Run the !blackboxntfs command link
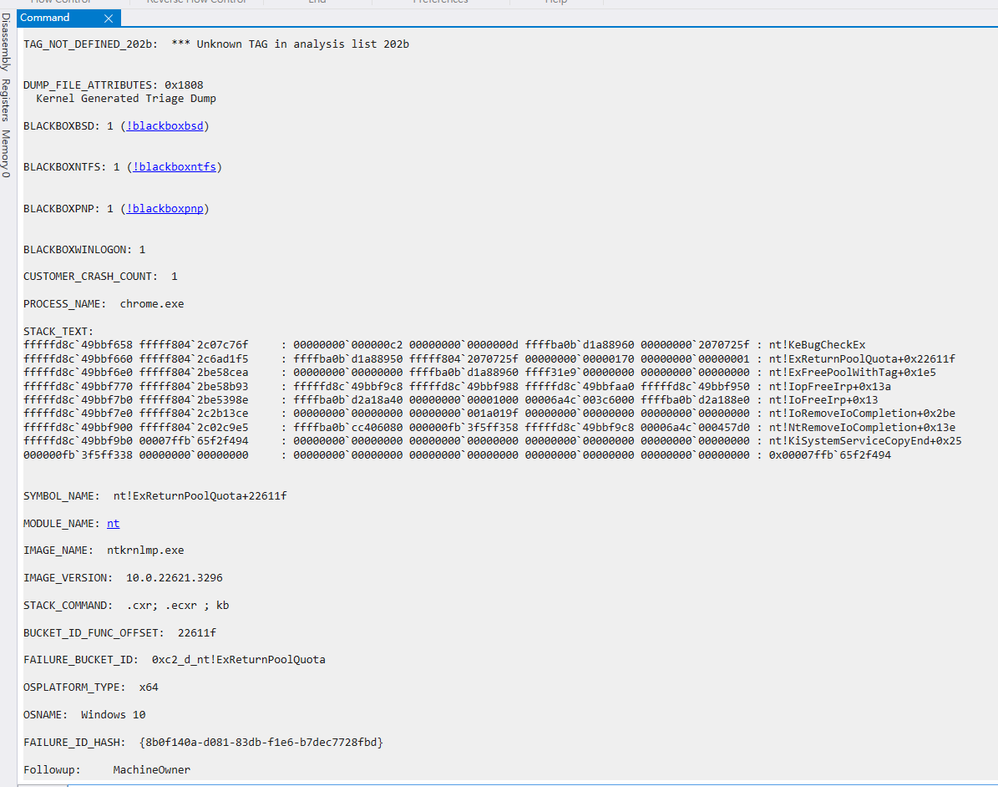Image resolution: width=998 pixels, height=787 pixels. 174,167
